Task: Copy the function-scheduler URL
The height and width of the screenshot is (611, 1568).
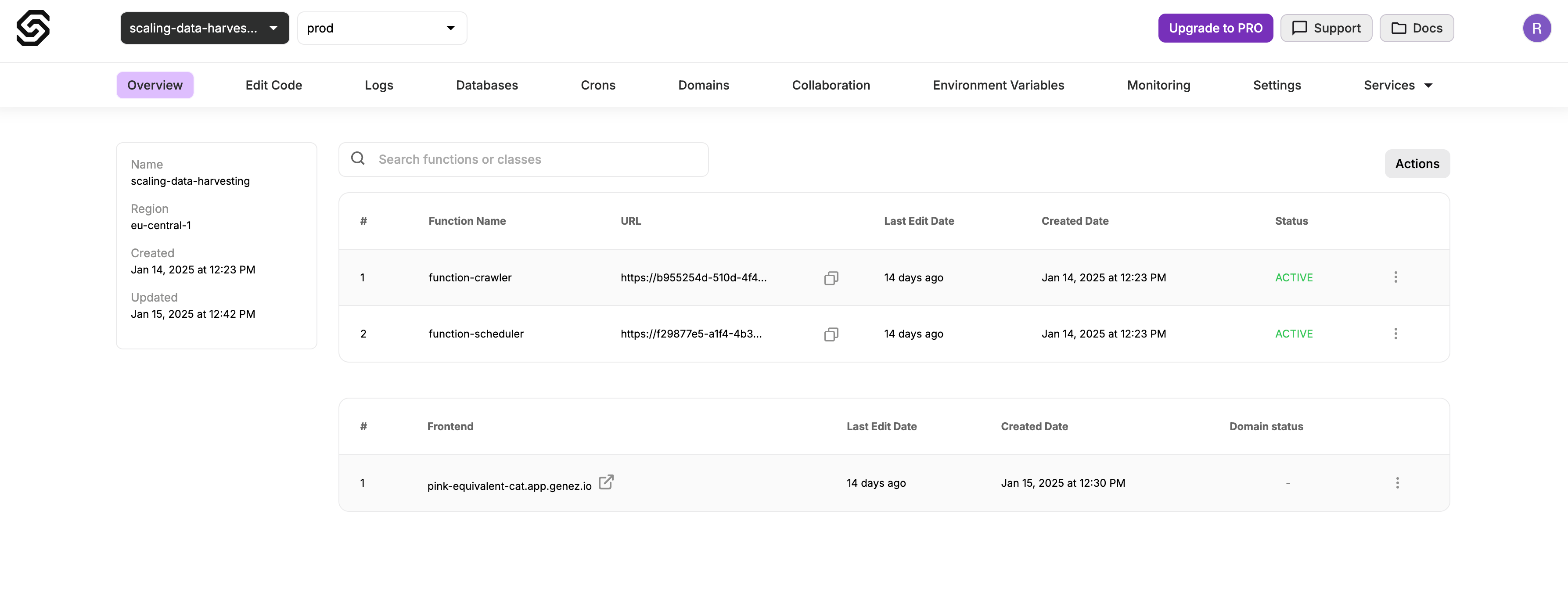Action: 831,334
